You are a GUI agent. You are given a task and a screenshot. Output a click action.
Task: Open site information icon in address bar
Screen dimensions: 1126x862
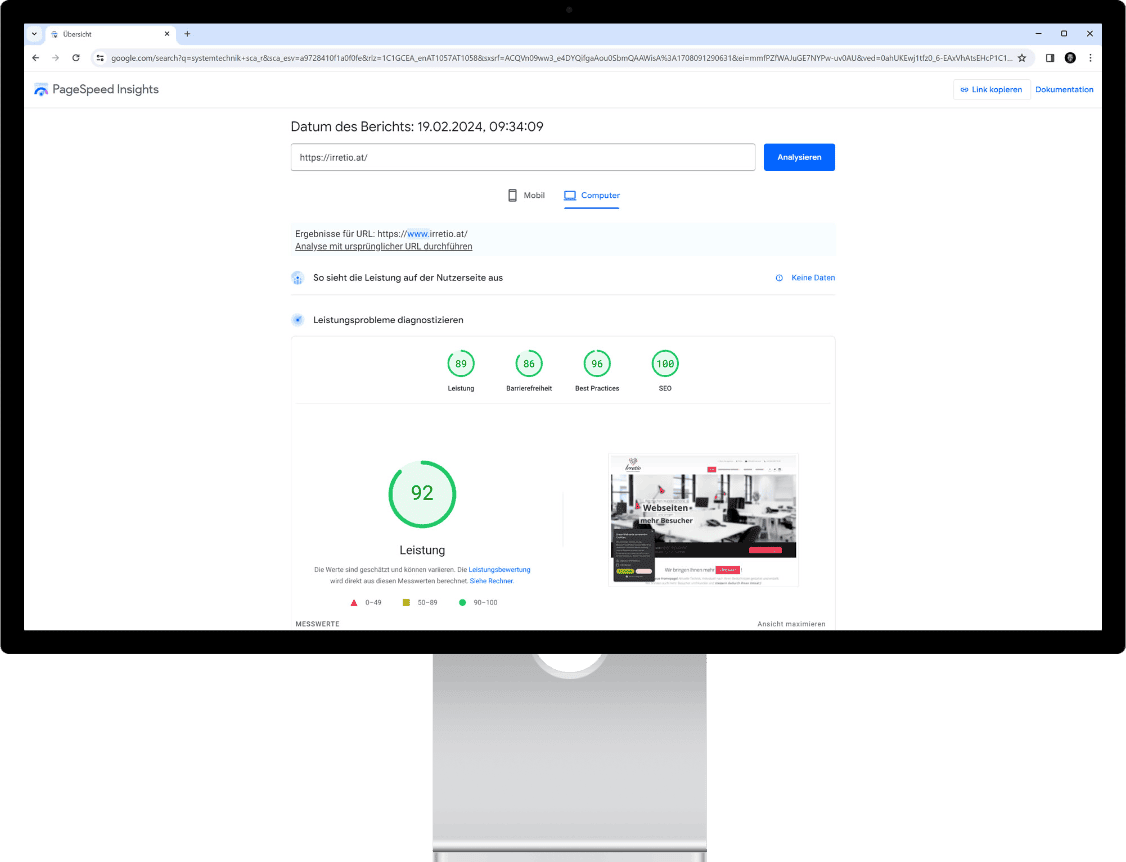tap(101, 58)
